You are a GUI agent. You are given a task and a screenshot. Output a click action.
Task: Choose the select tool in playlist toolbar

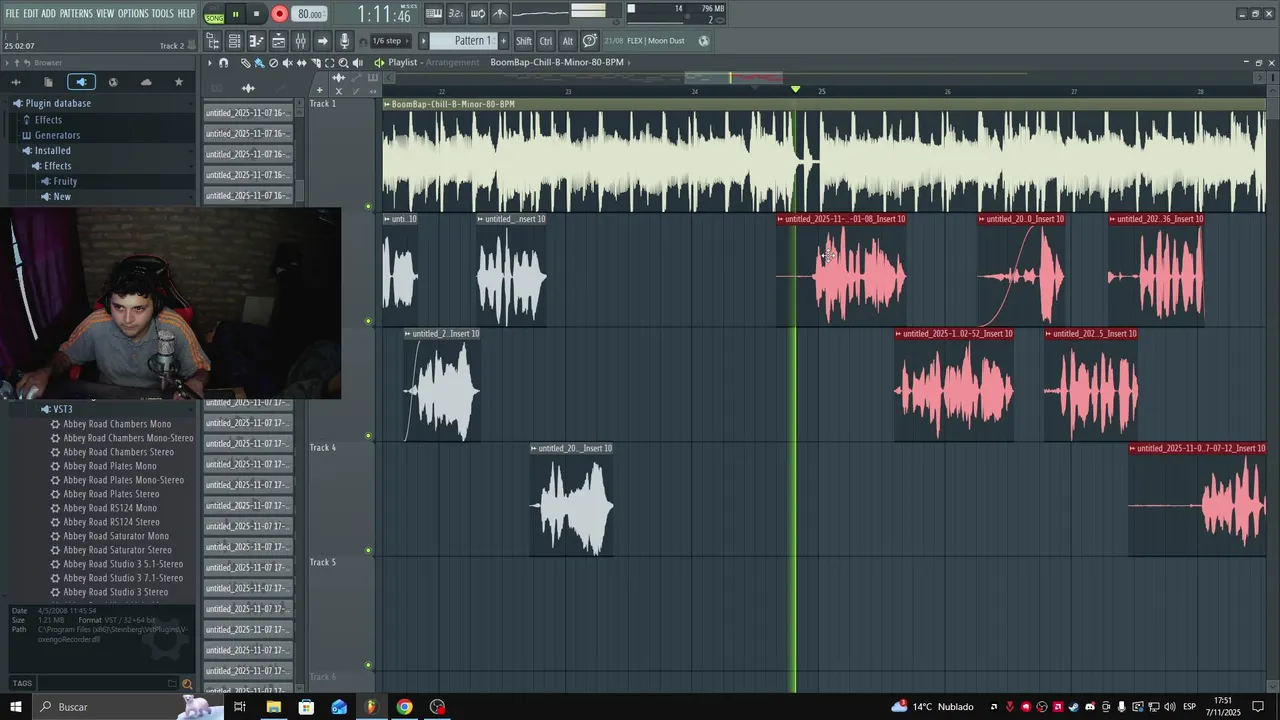click(329, 63)
